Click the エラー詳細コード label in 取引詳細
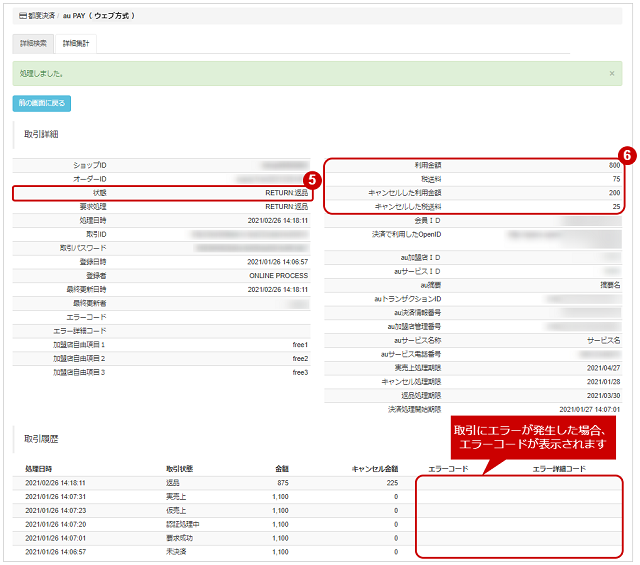The image size is (640, 565). (x=80, y=331)
